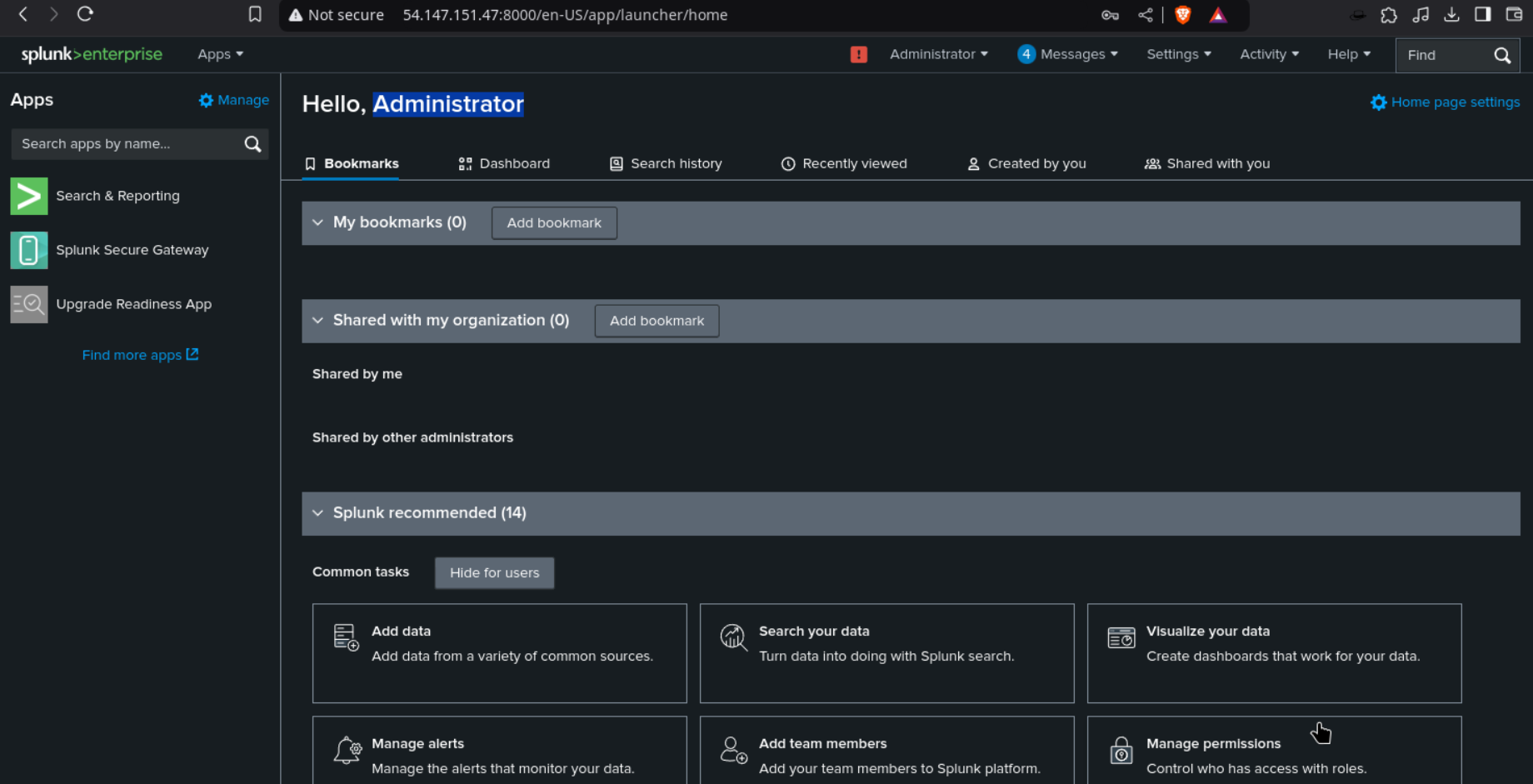Switch to the Search history tab
Image resolution: width=1533 pixels, height=784 pixels.
(666, 163)
